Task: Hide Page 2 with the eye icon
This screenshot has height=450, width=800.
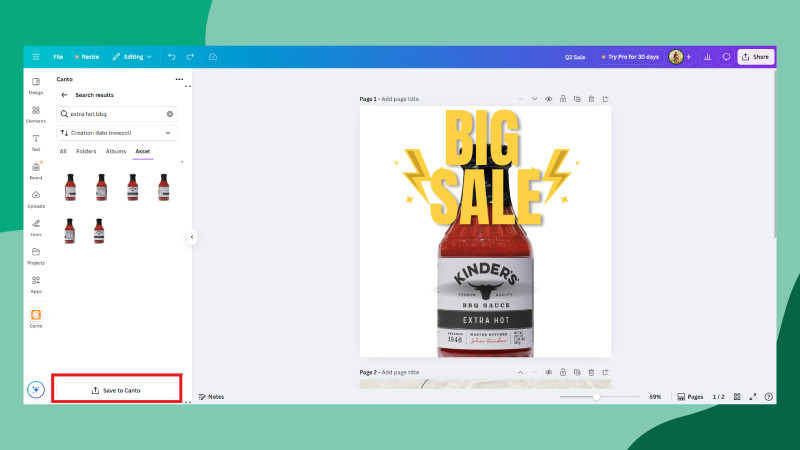Action: point(548,372)
